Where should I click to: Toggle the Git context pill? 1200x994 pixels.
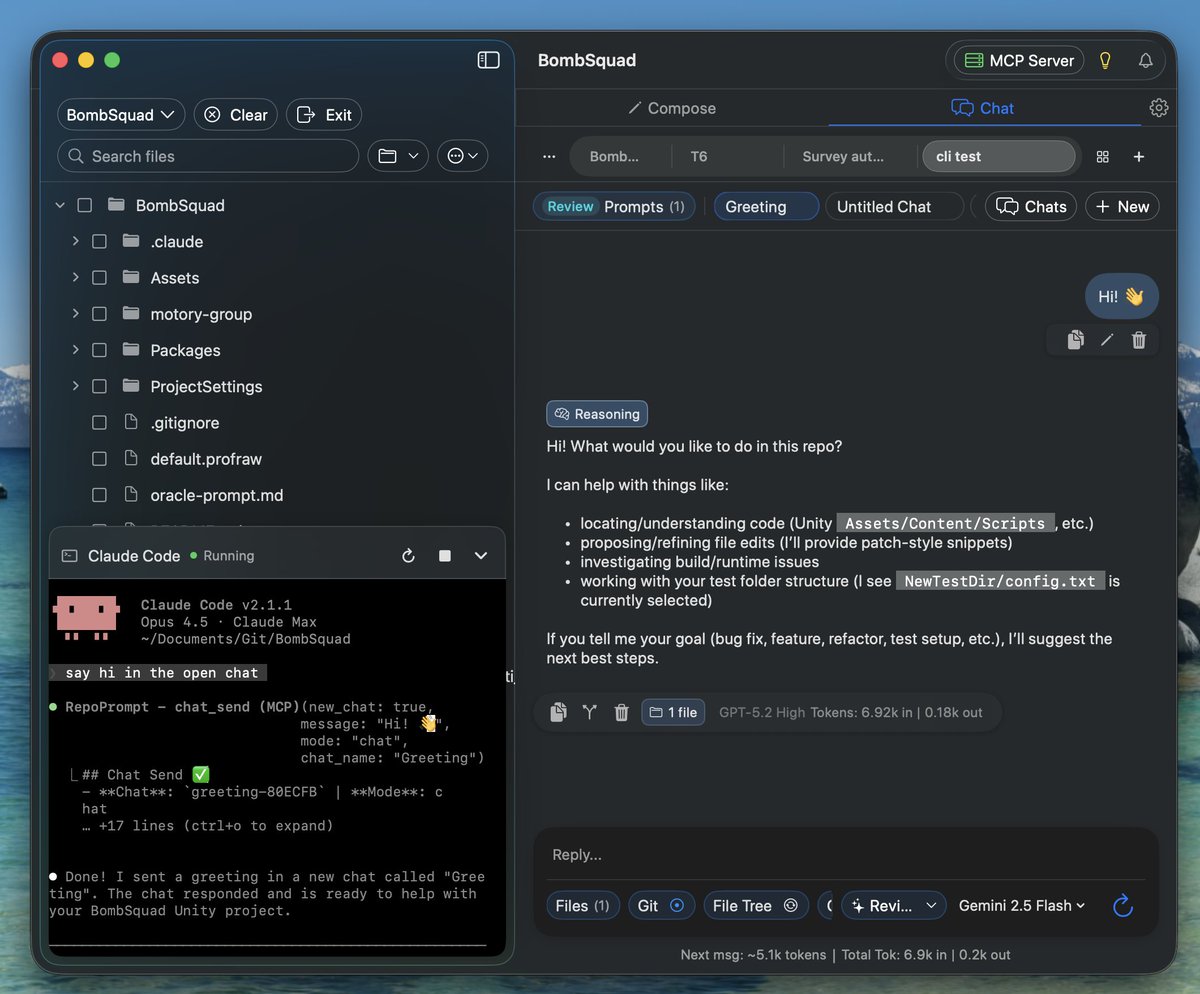(661, 905)
